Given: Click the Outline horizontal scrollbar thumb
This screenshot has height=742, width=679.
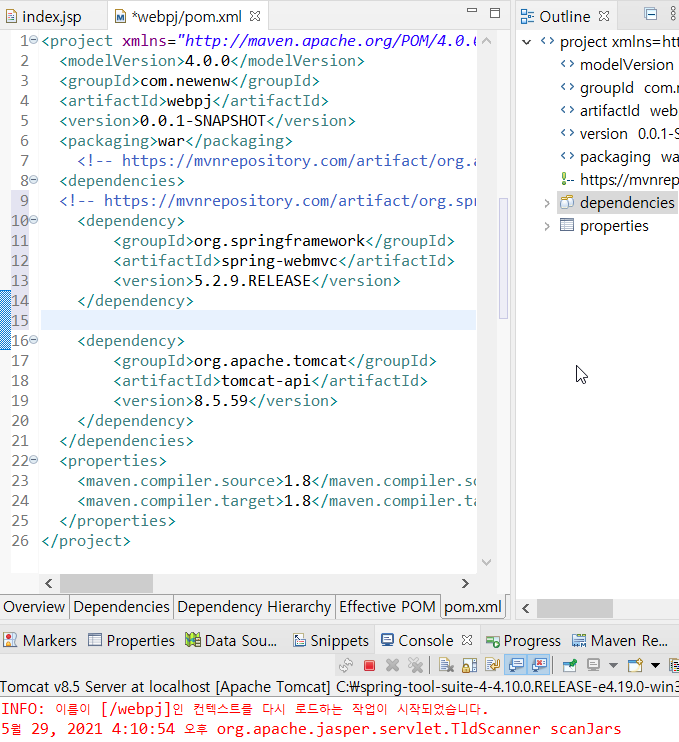Looking at the screenshot, I should click(574, 609).
